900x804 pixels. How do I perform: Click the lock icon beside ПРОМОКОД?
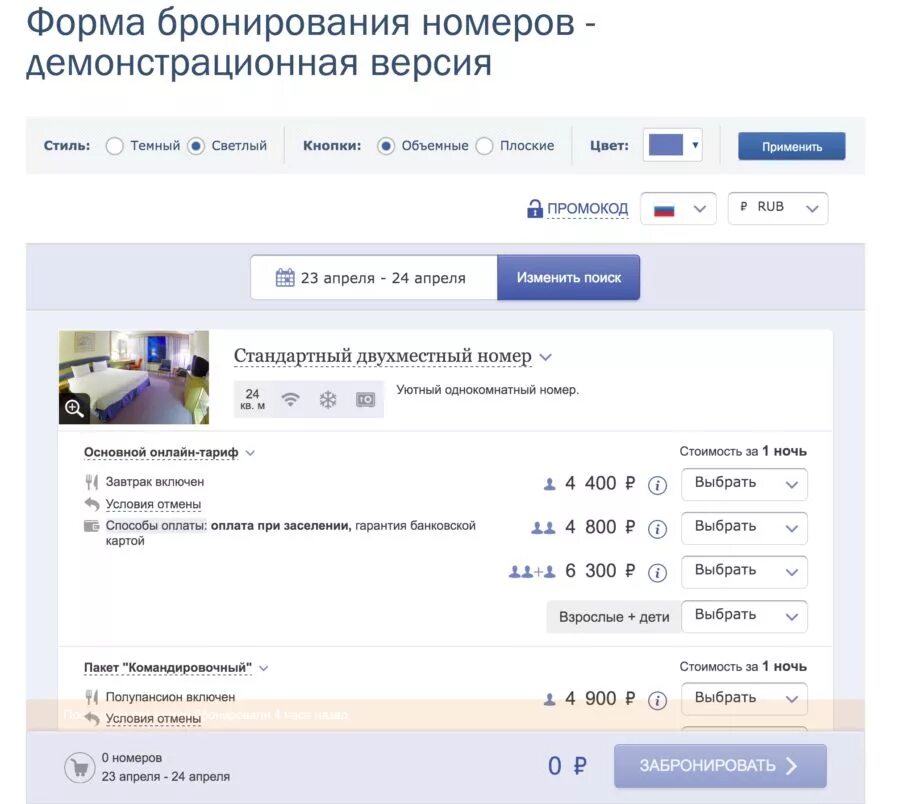[x=534, y=208]
